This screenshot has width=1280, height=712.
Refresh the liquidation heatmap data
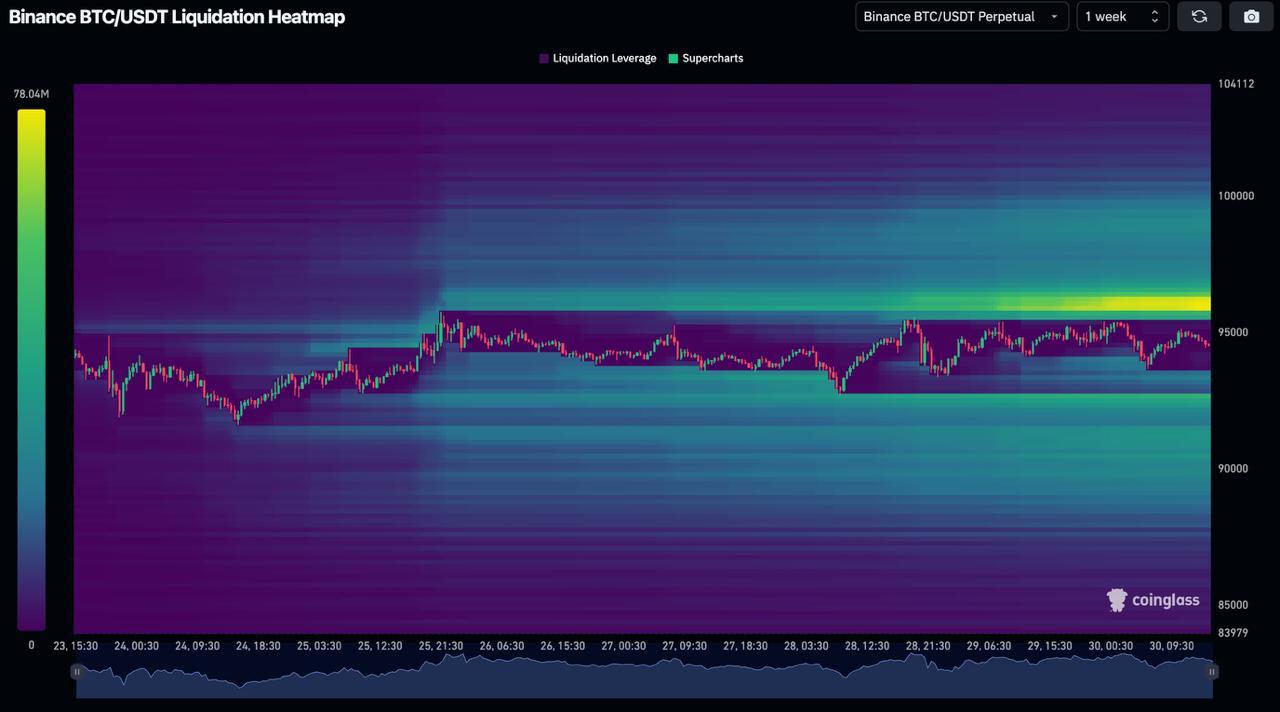(x=1199, y=16)
